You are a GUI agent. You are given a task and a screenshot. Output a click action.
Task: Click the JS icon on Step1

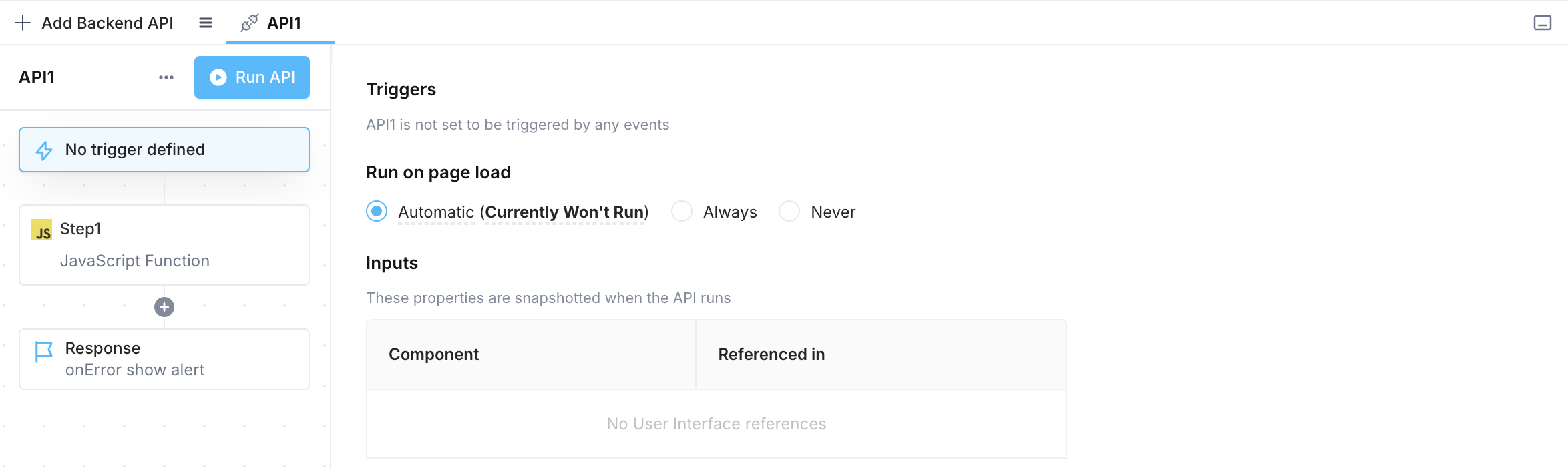(41, 230)
